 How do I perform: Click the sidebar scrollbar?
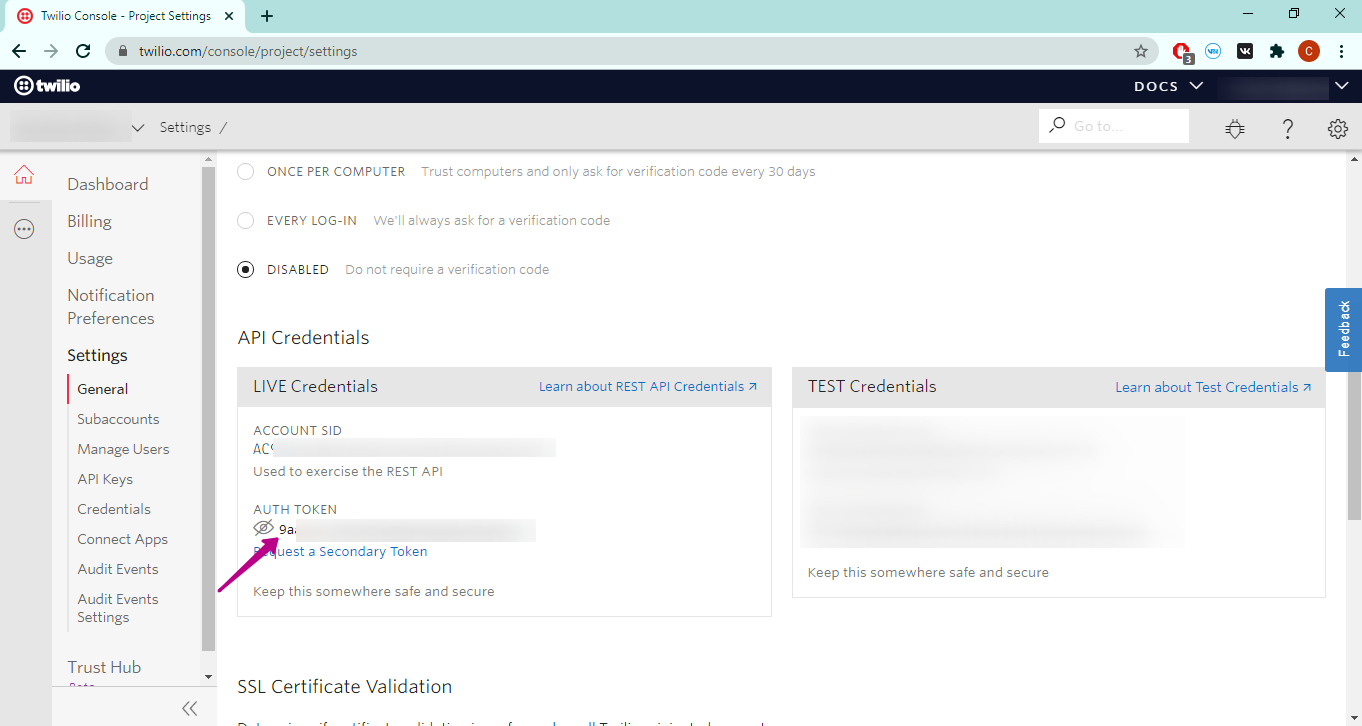coord(209,410)
